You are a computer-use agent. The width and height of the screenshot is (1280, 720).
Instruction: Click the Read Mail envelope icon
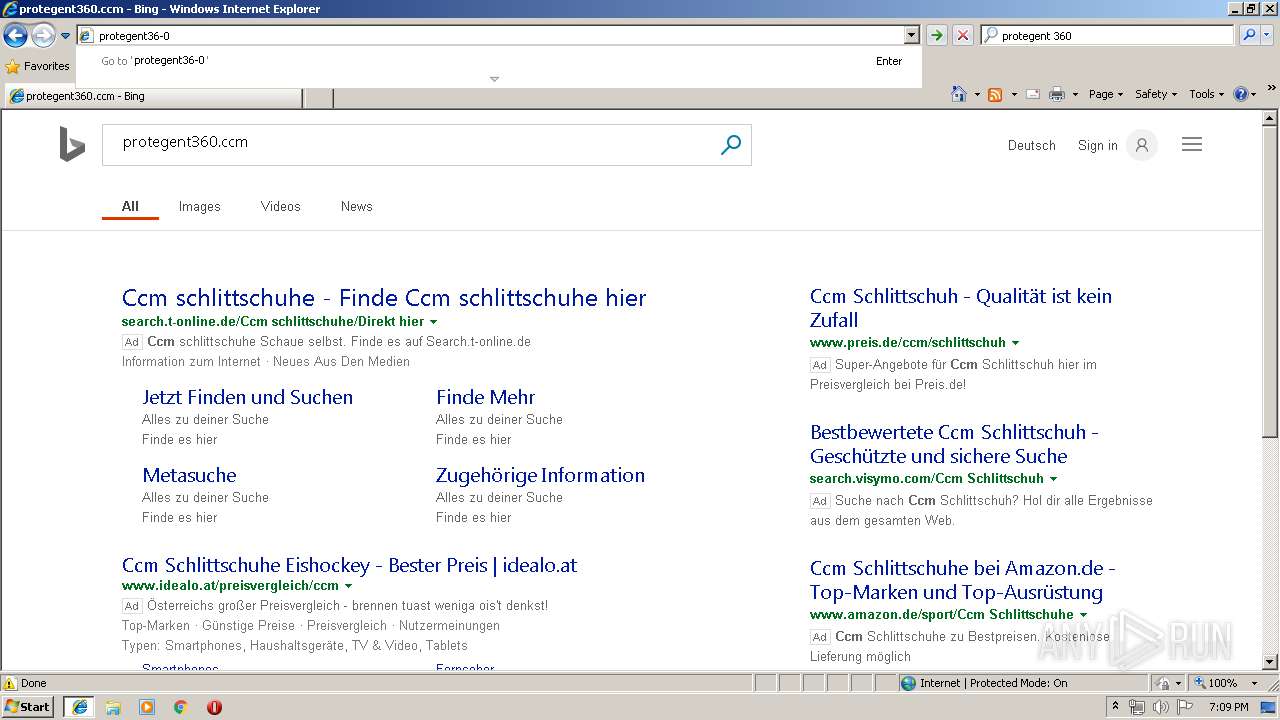click(x=1033, y=94)
